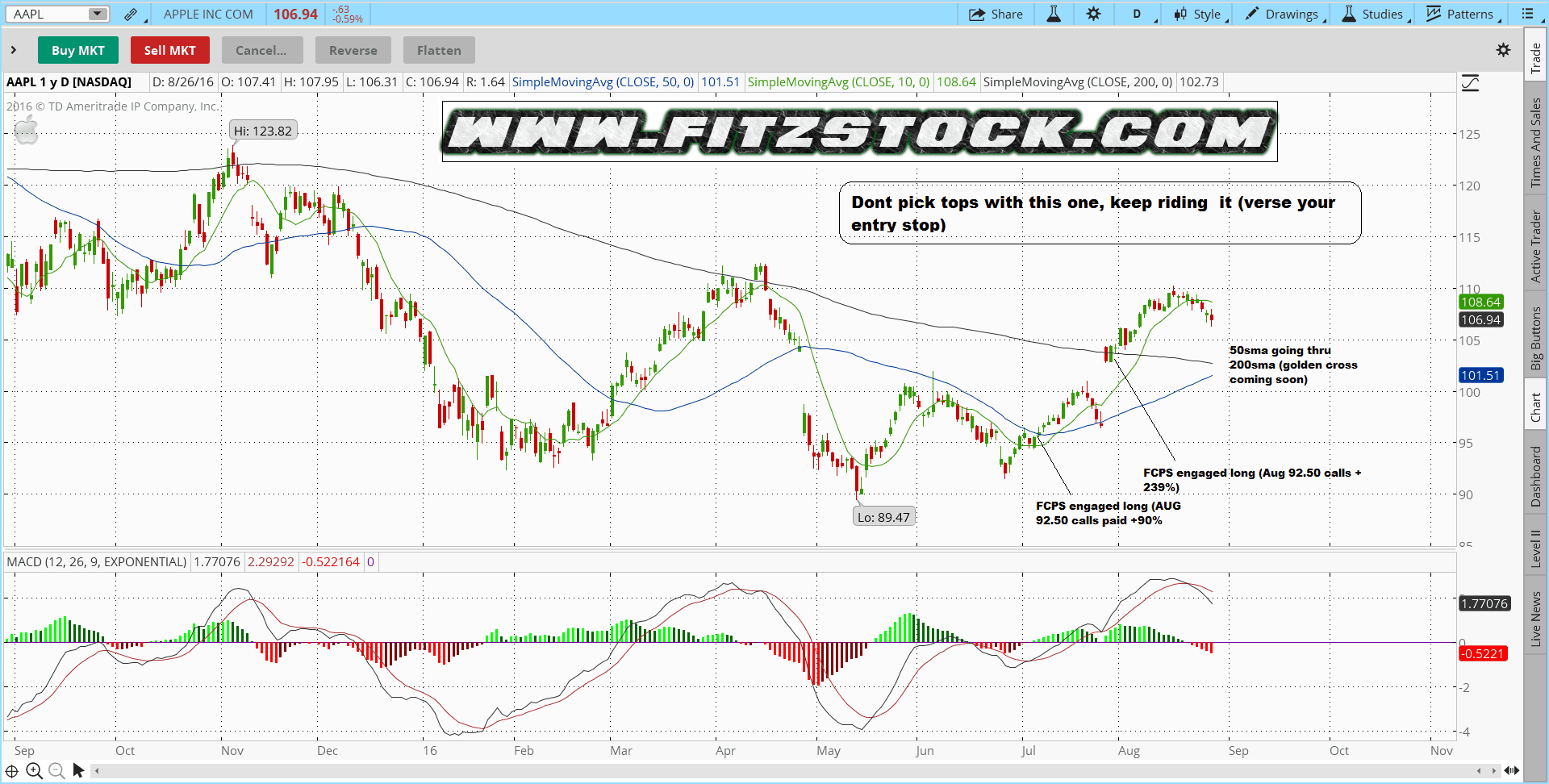Click the zoom out magnifier icon
This screenshot has height=784, width=1549.
click(56, 771)
